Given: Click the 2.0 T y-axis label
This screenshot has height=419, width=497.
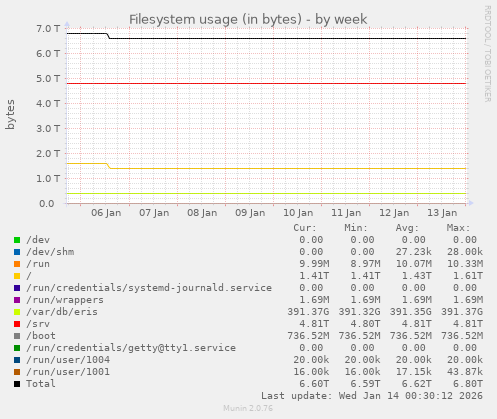Looking at the screenshot, I should coord(48,154).
